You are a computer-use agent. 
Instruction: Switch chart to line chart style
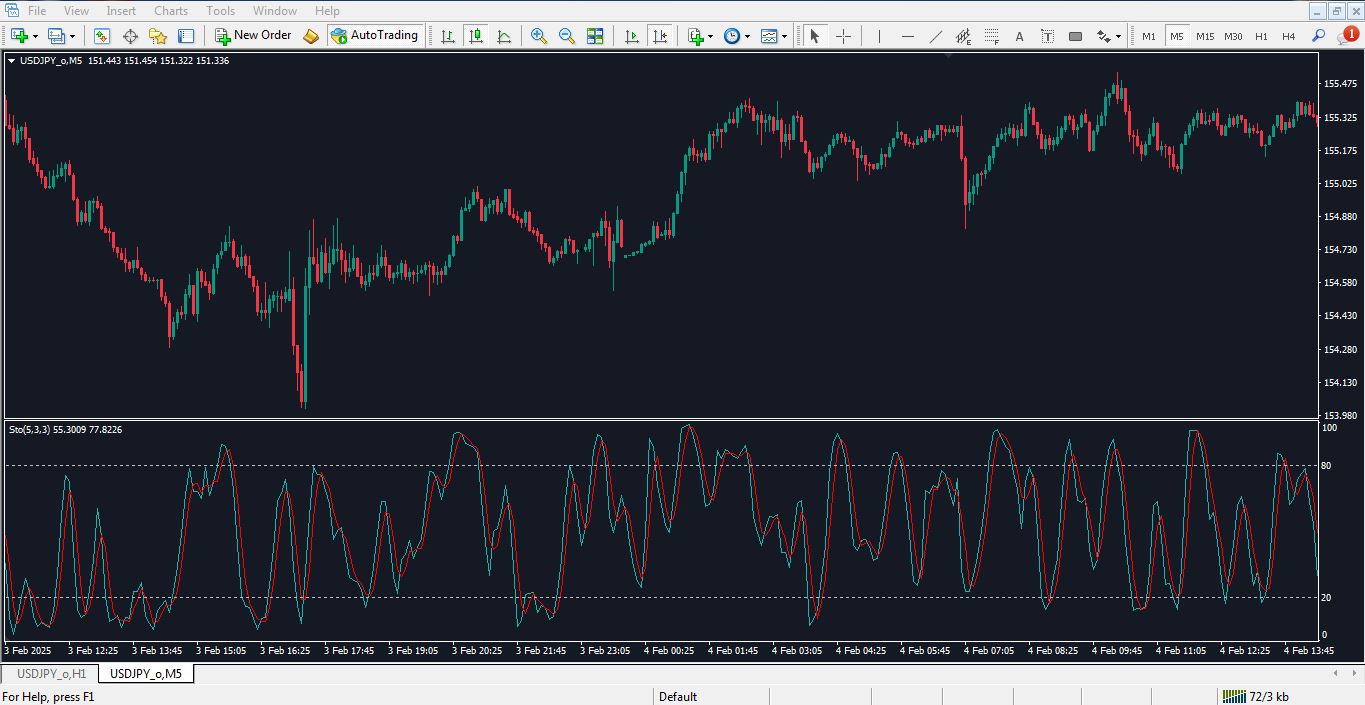tap(504, 36)
